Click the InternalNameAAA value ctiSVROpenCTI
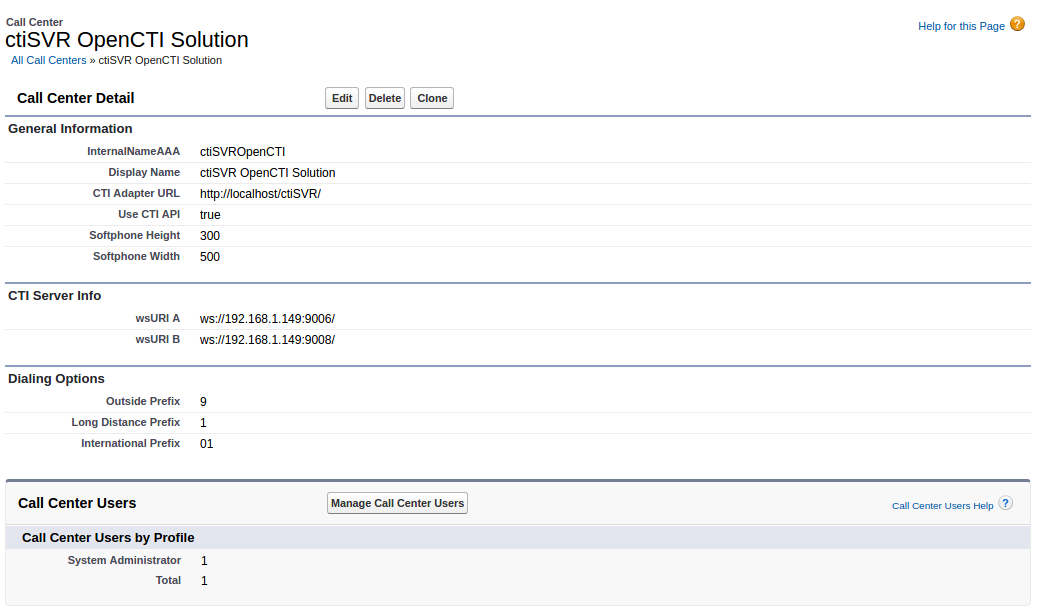Screen dimensions: 1037x613 click(242, 152)
